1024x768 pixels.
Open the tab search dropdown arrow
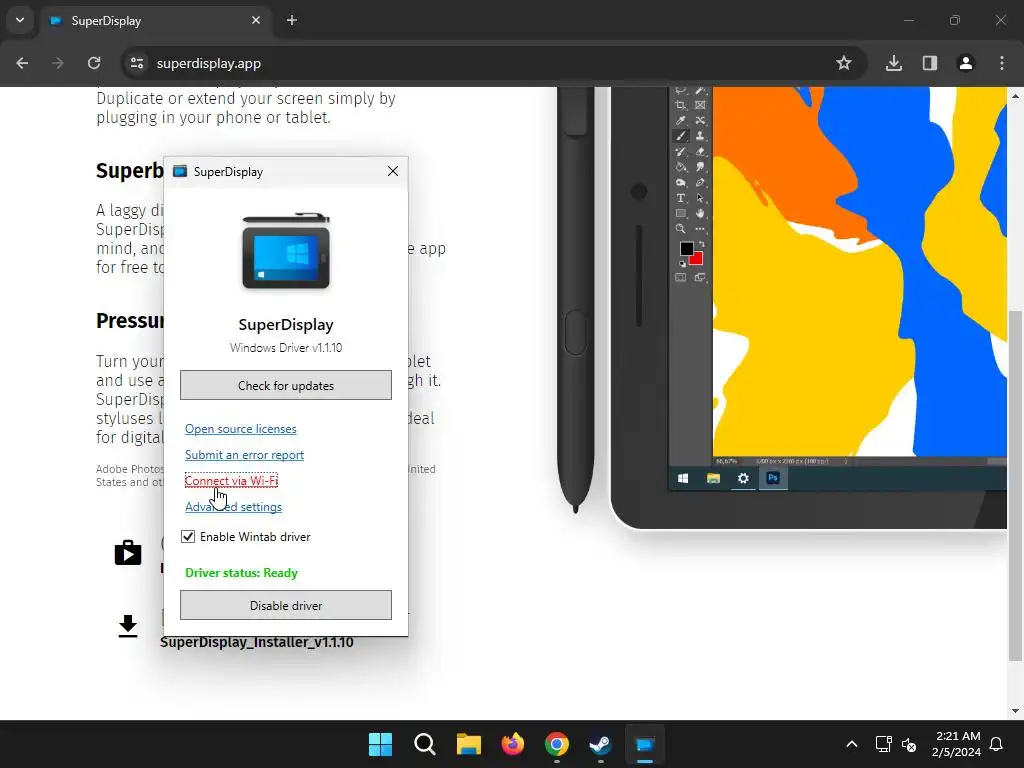pos(20,20)
